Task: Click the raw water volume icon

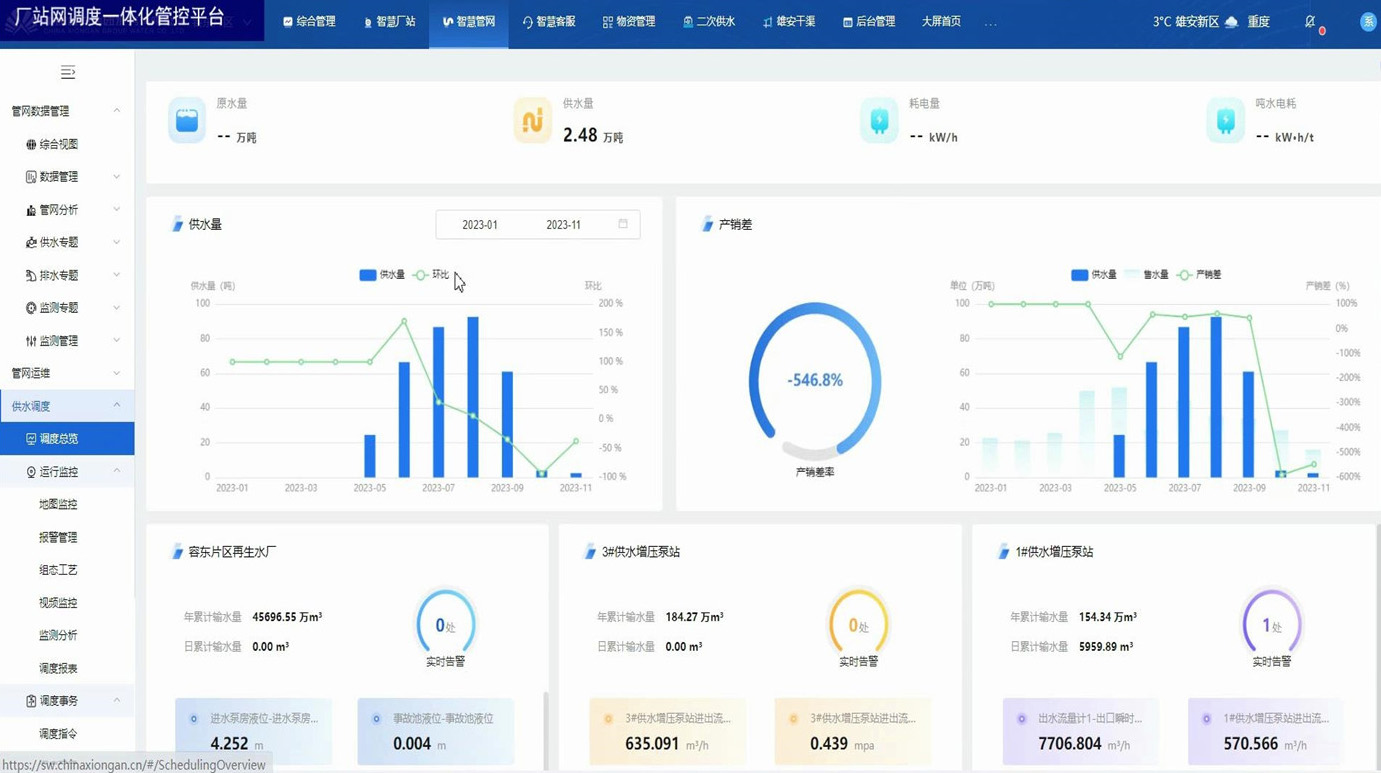Action: tap(187, 121)
